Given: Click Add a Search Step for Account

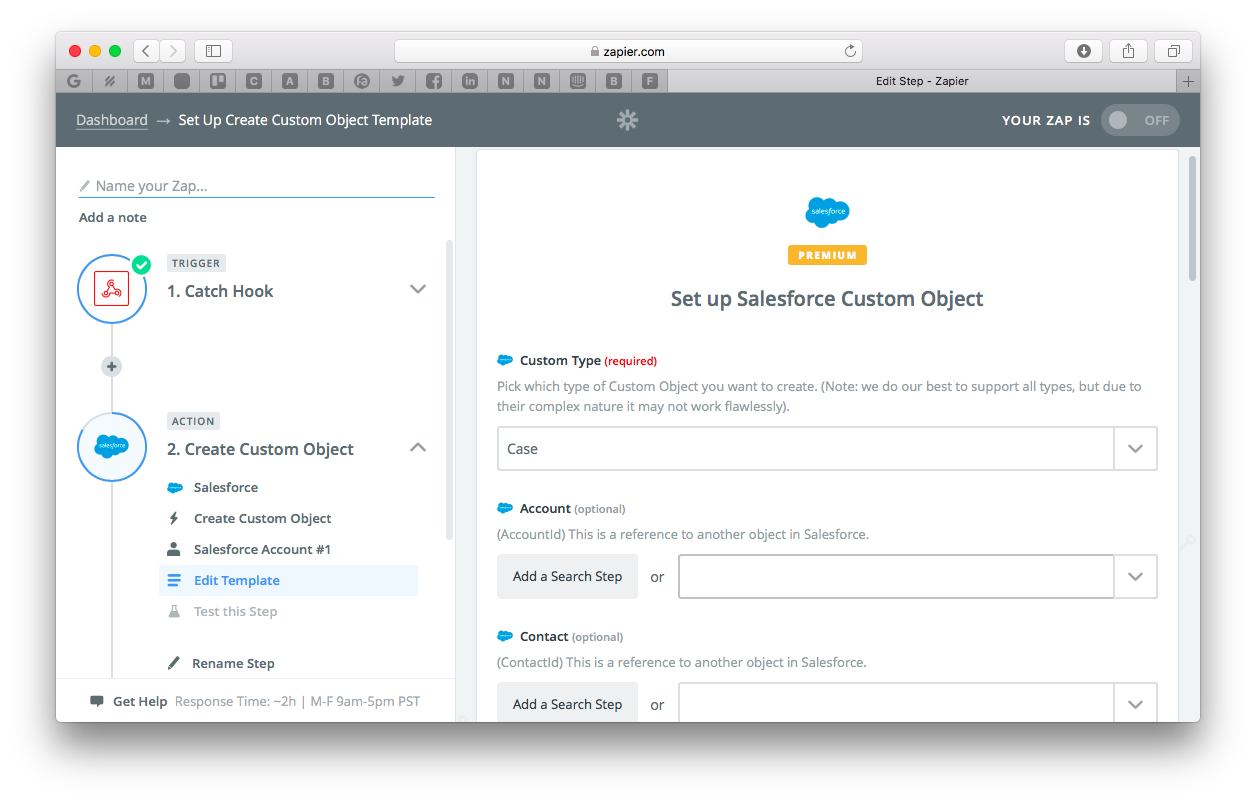Looking at the screenshot, I should click(567, 576).
